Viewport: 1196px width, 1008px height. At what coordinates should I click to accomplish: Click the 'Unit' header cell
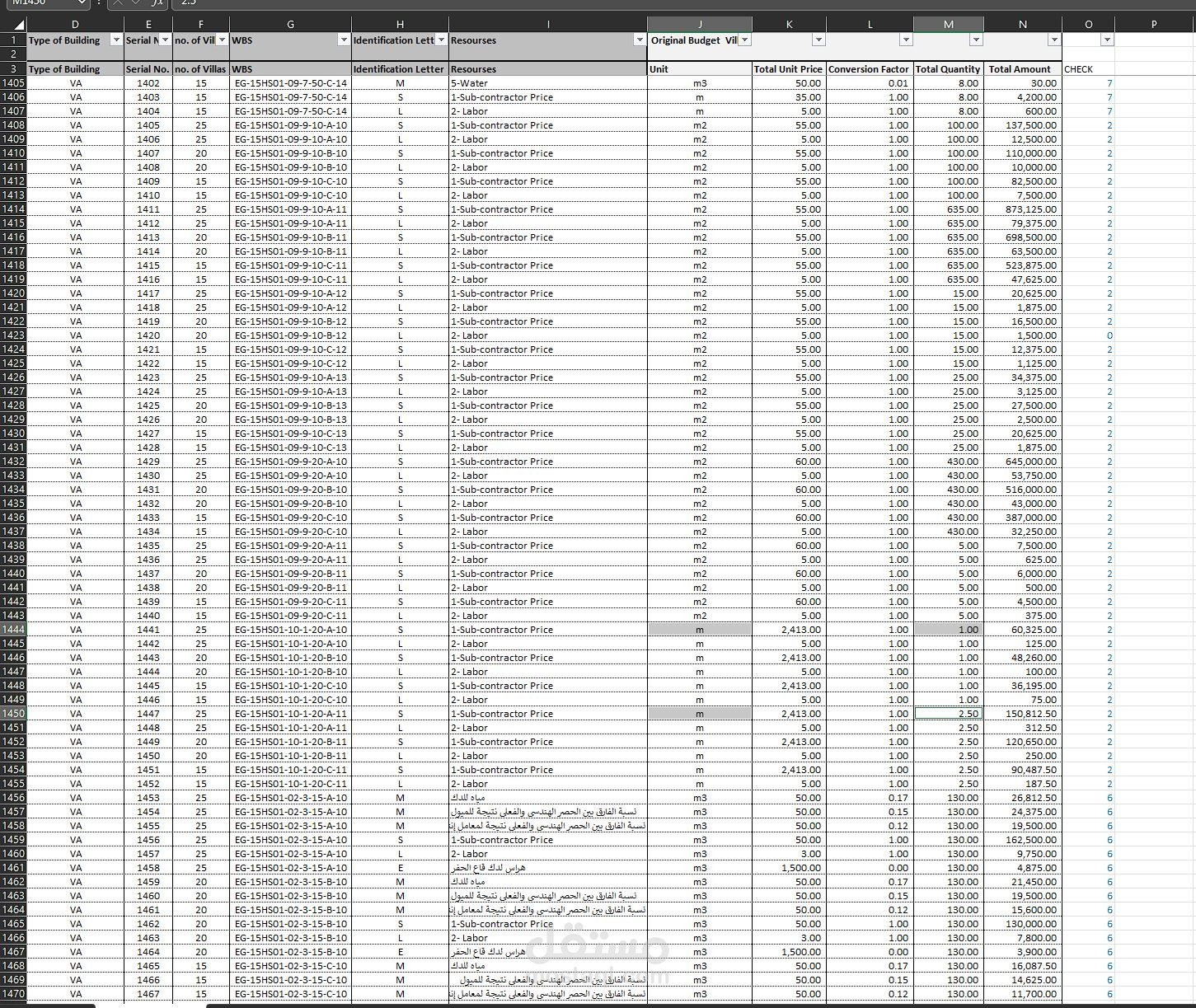pyautogui.click(x=700, y=69)
